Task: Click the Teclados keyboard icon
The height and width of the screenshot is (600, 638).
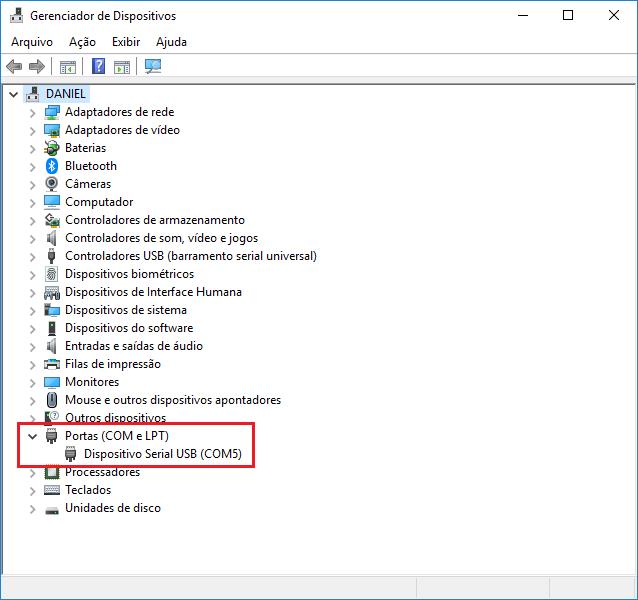Action: pyautogui.click(x=52, y=490)
